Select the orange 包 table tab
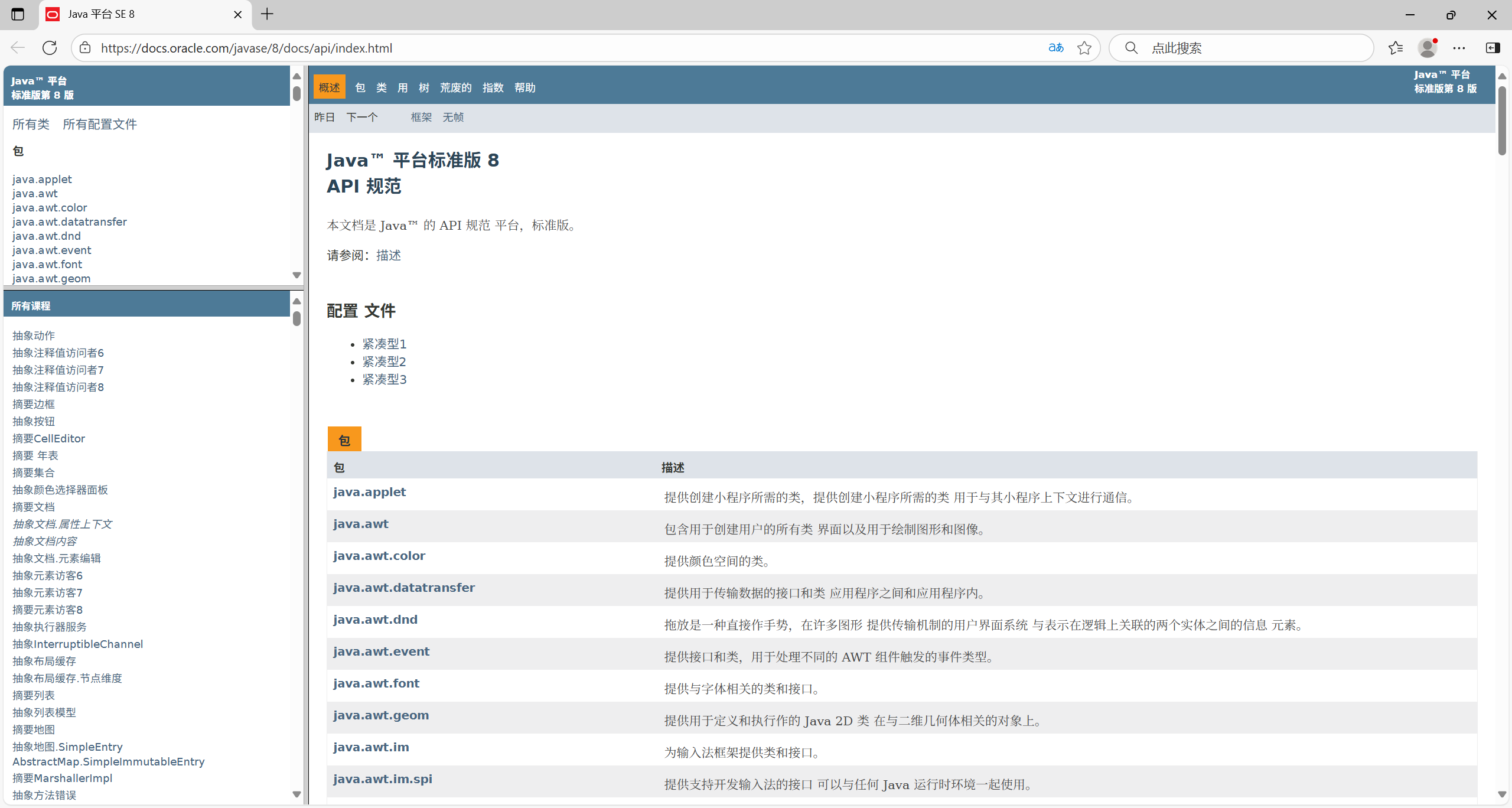Viewport: 1512px width, 808px height. [x=344, y=439]
